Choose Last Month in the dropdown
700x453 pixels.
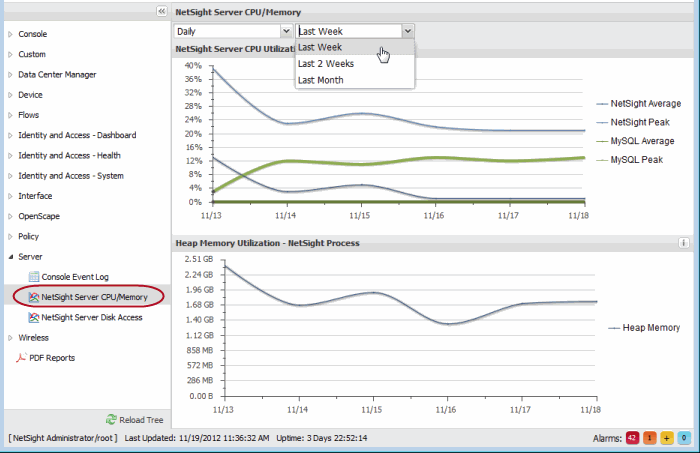coord(320,80)
